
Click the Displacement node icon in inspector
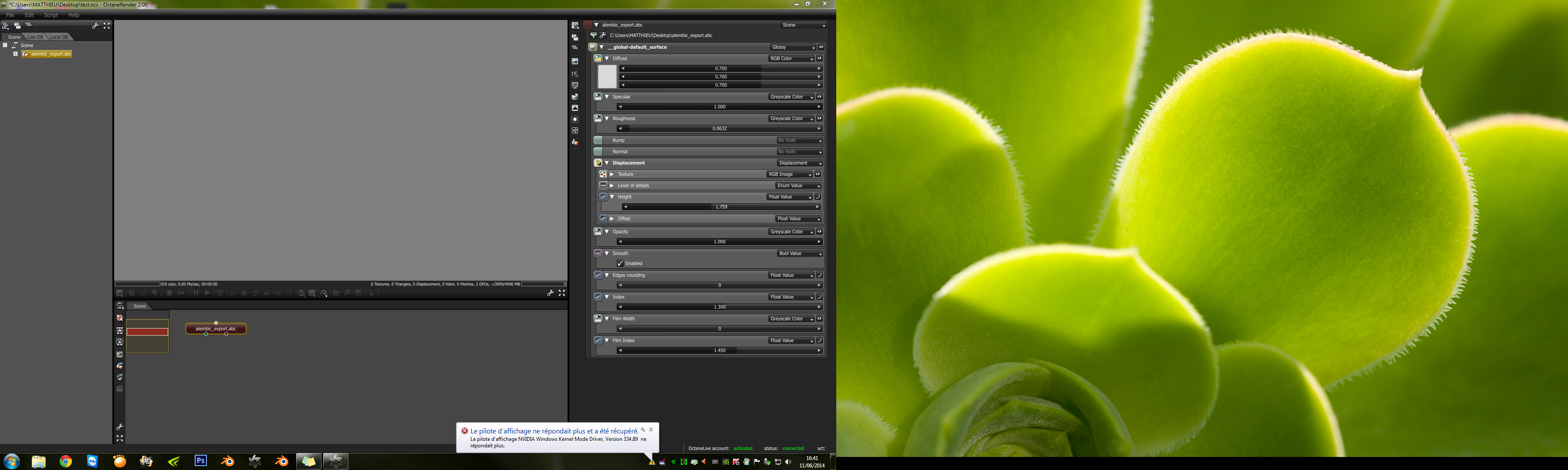(x=598, y=163)
